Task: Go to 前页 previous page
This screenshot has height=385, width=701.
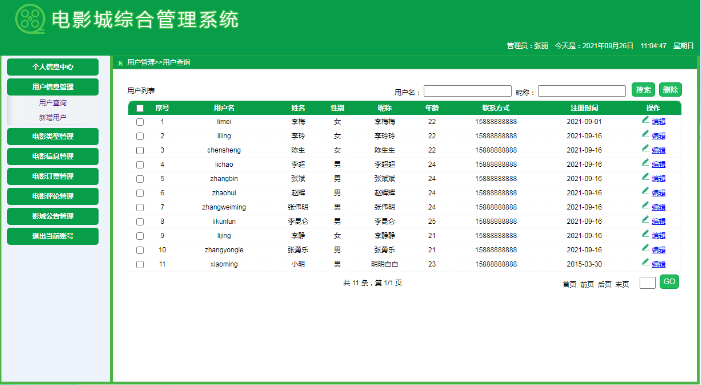Action: (x=587, y=284)
